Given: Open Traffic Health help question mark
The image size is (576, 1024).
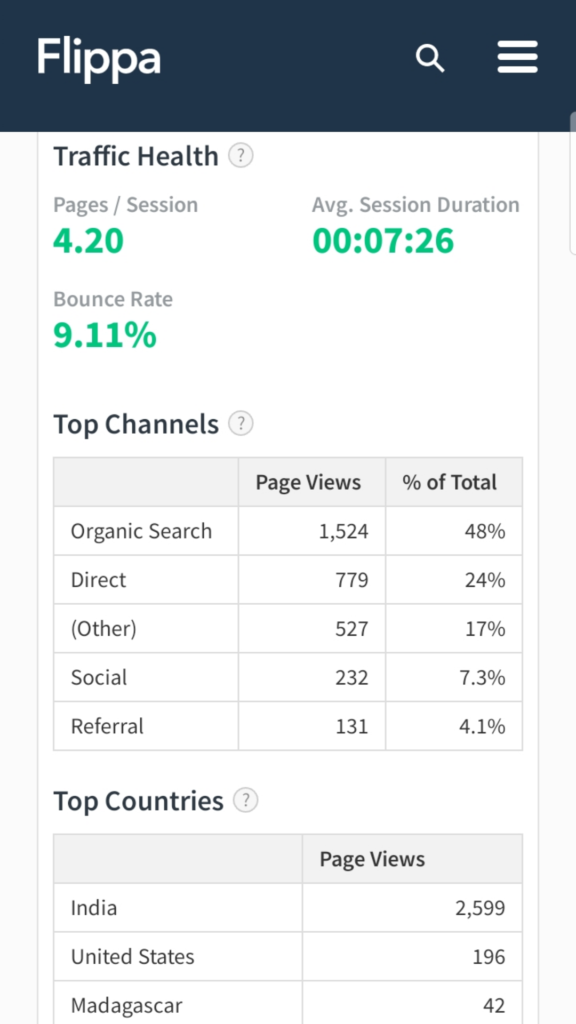Looking at the screenshot, I should pyautogui.click(x=241, y=156).
